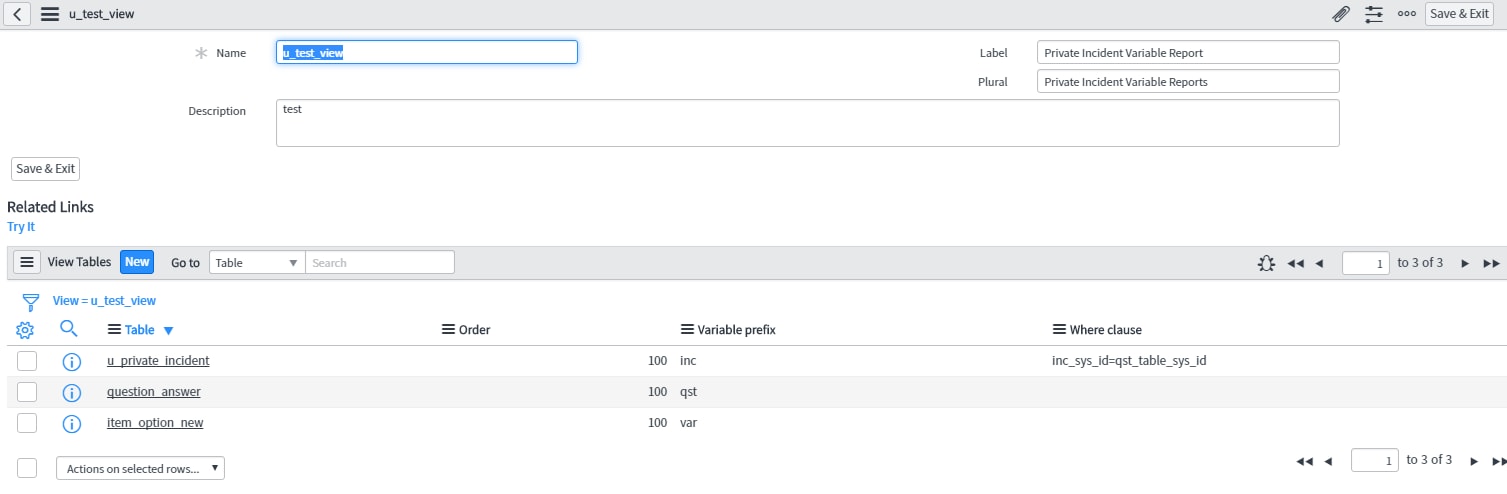
Task: Click the Try It related link
Action: pyautogui.click(x=21, y=227)
